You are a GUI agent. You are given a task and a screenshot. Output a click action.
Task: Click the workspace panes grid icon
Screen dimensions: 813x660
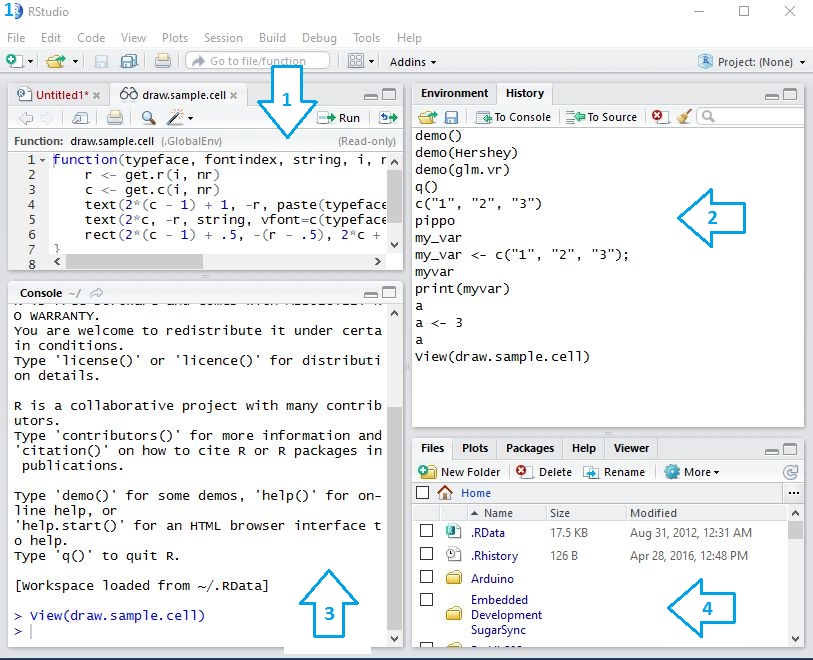tap(356, 61)
